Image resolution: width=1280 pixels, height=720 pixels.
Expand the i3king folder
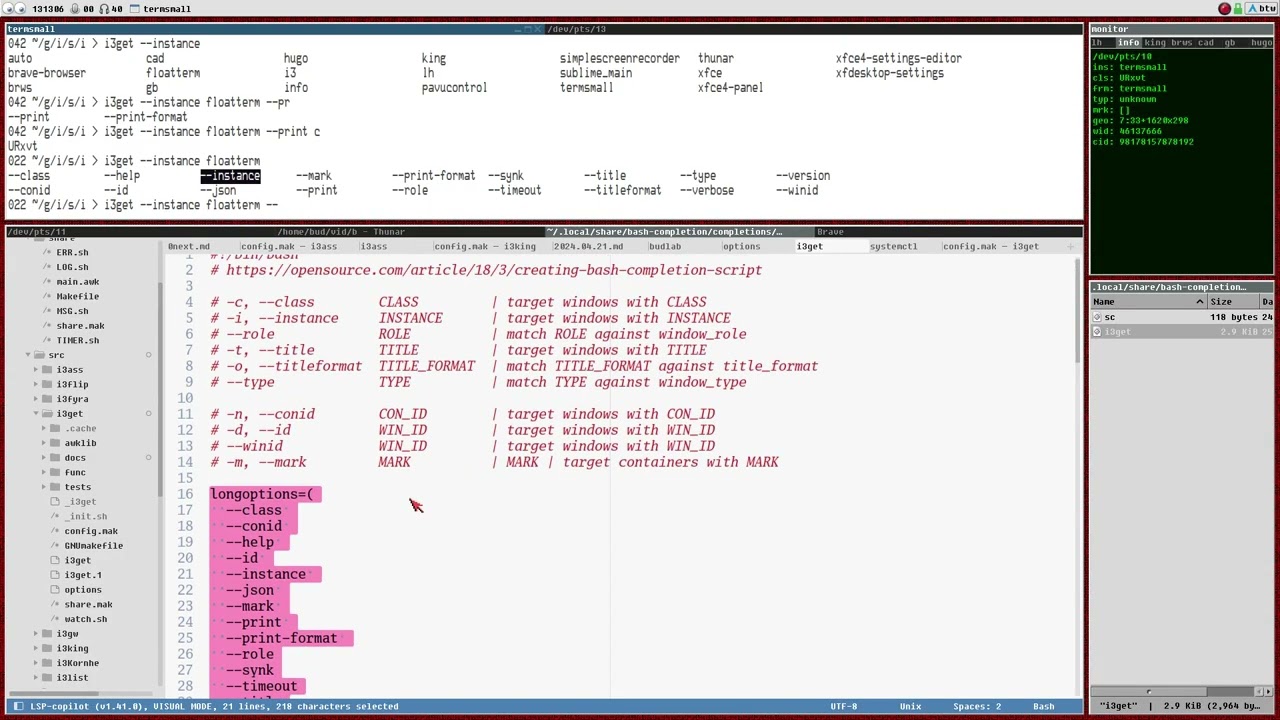coord(36,648)
